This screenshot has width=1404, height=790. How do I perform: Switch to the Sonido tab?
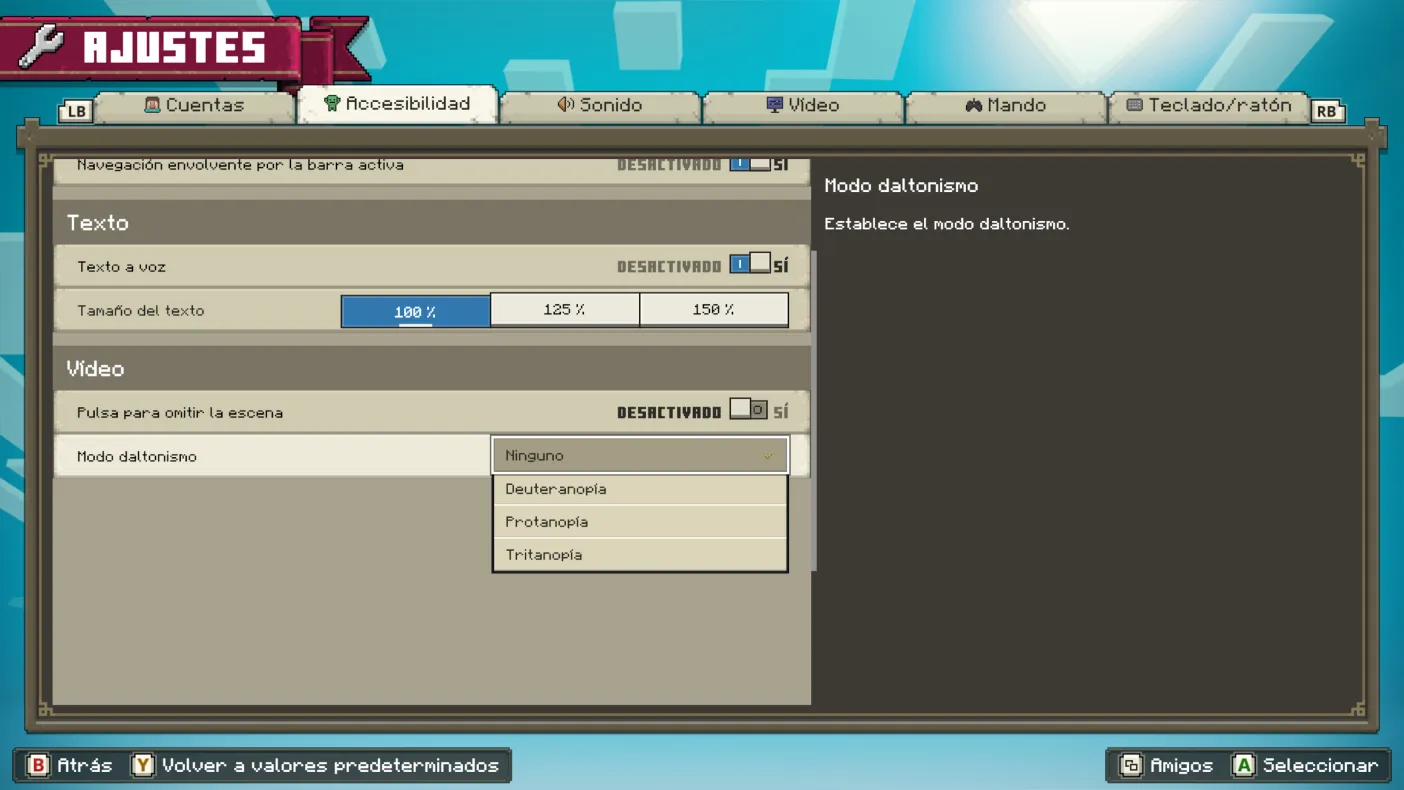click(x=600, y=105)
